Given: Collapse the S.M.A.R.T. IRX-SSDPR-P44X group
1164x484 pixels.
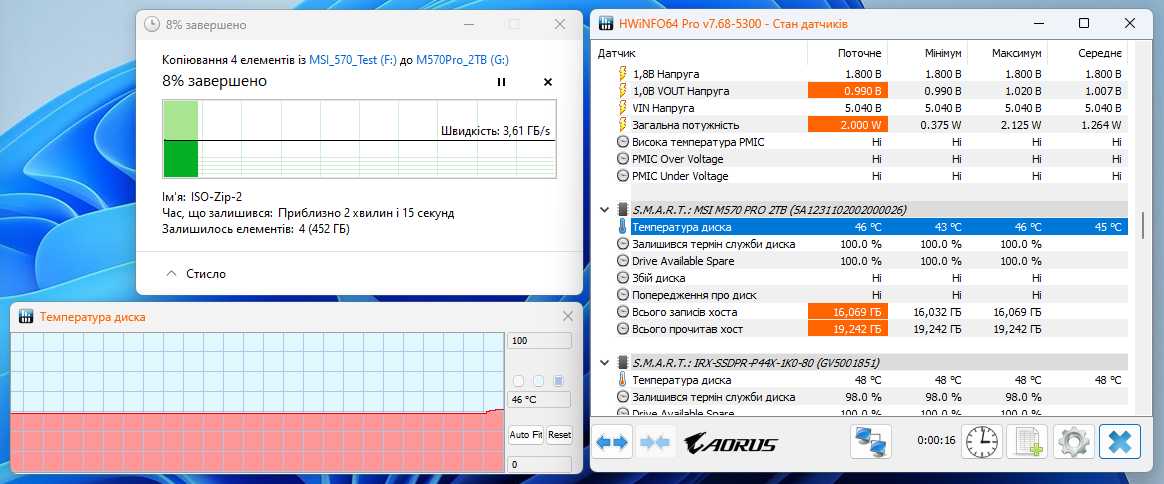Looking at the screenshot, I should pos(603,363).
